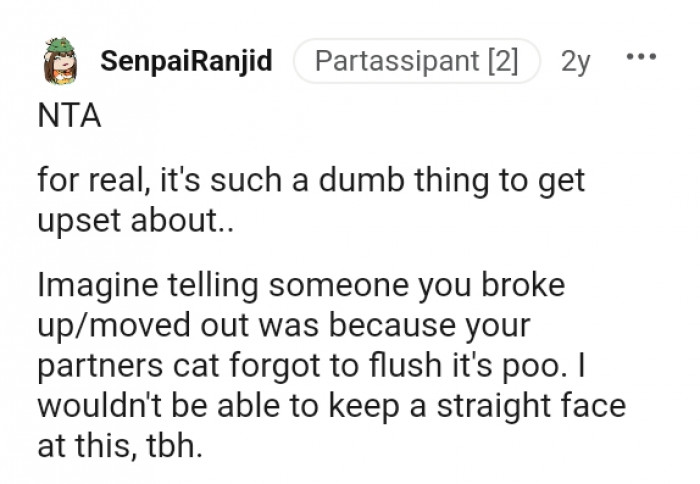Open the three-dot more options menu
This screenshot has width=700, height=484.
point(641,57)
